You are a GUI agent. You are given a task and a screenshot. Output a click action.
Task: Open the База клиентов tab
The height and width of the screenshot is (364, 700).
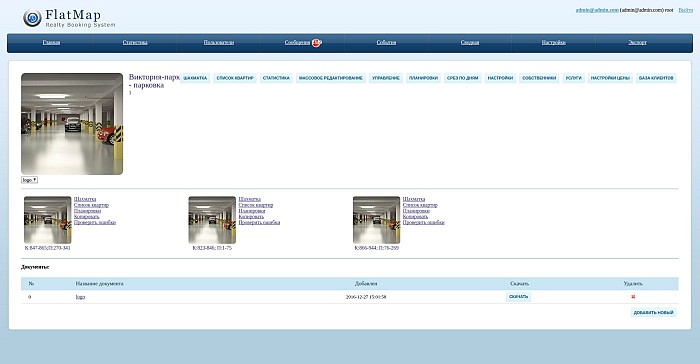coord(656,78)
